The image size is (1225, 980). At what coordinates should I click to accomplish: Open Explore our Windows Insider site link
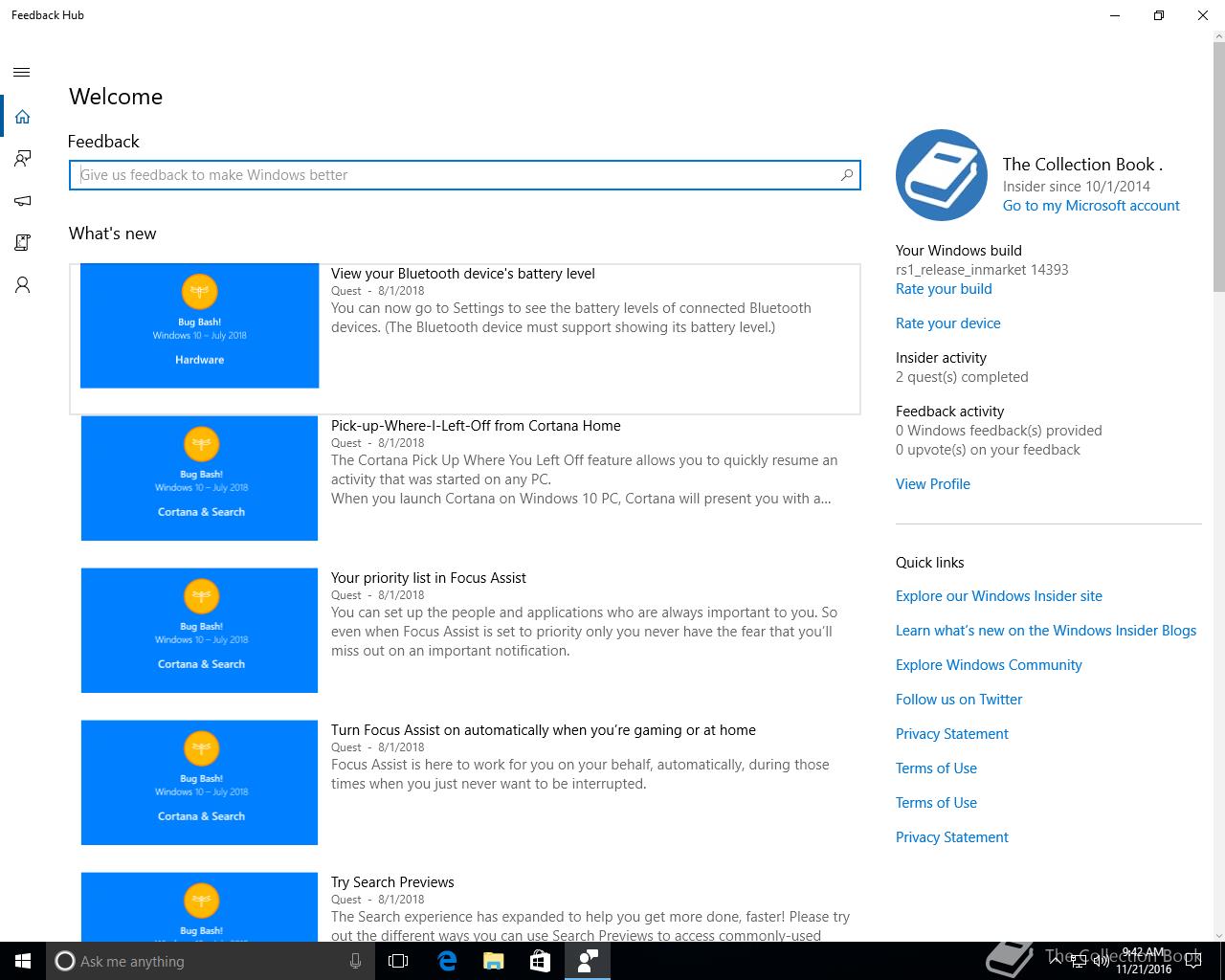click(x=999, y=596)
